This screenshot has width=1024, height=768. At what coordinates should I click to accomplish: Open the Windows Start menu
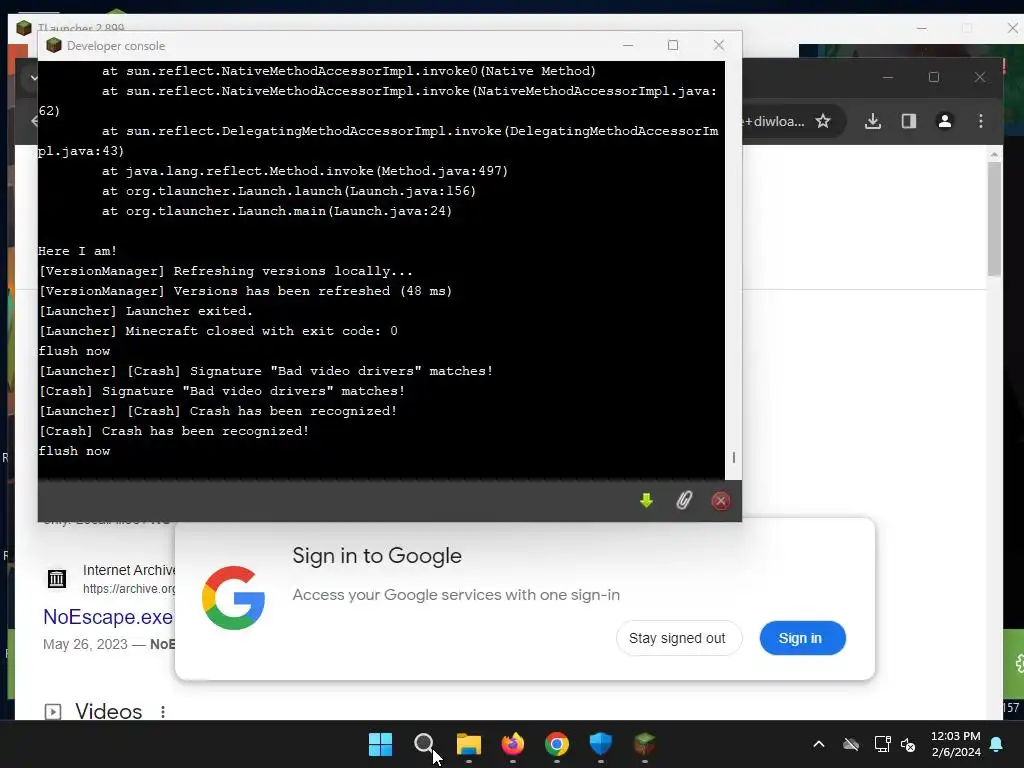pyautogui.click(x=380, y=744)
